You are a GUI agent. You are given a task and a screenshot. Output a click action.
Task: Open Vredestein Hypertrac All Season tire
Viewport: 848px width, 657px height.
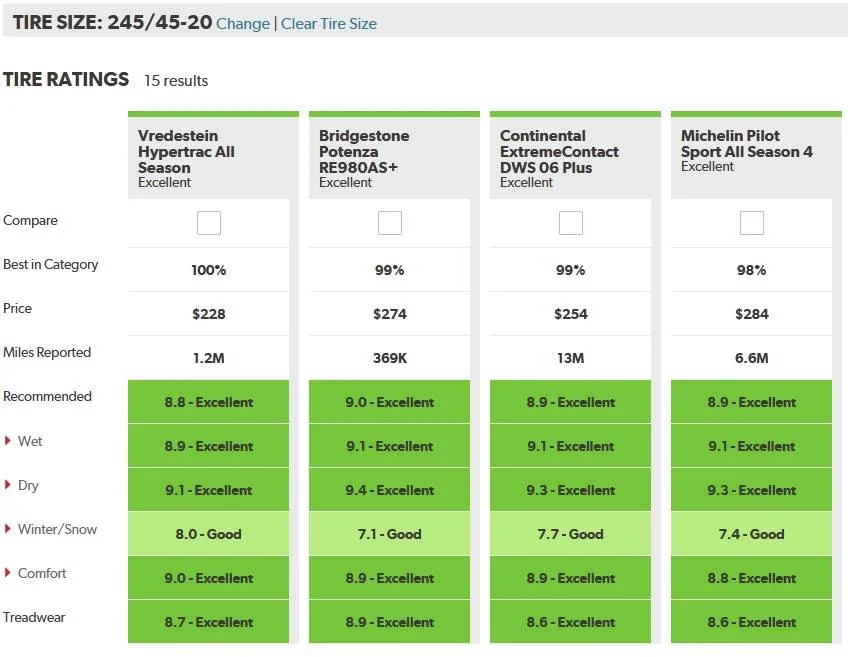pos(186,151)
